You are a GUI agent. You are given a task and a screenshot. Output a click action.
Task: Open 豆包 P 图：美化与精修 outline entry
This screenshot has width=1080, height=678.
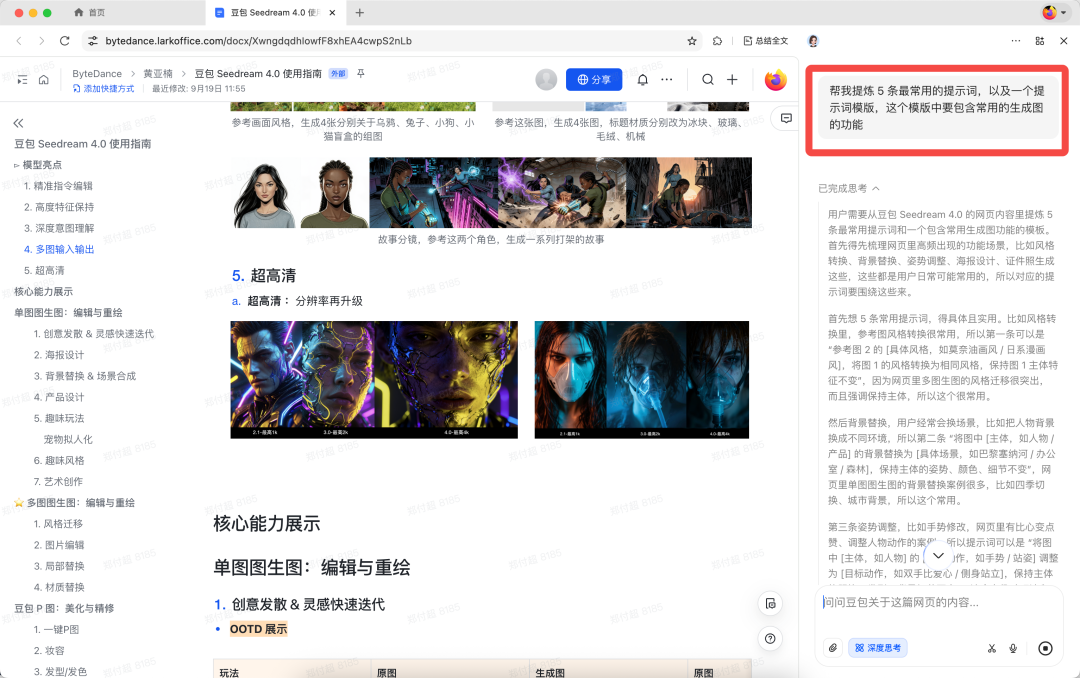[64, 608]
